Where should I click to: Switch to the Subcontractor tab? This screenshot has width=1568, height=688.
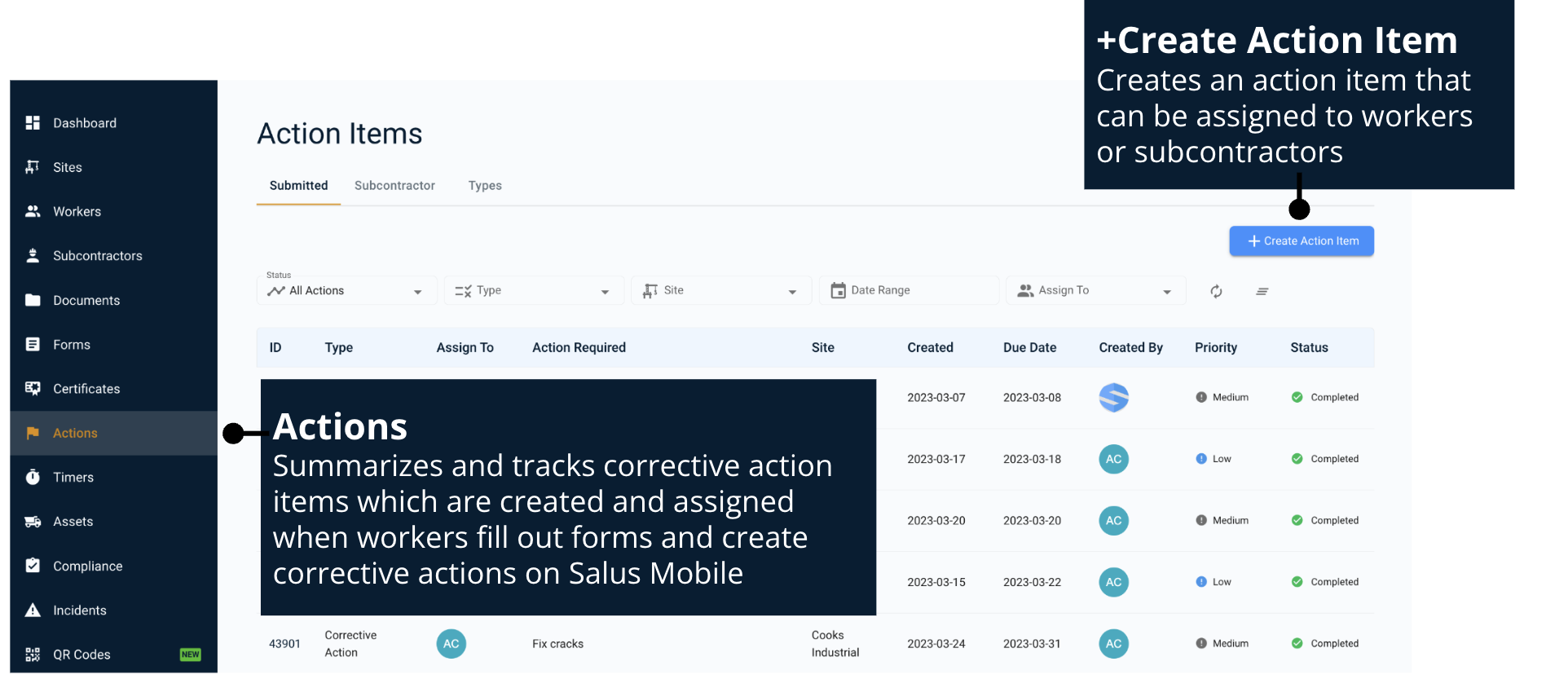394,186
